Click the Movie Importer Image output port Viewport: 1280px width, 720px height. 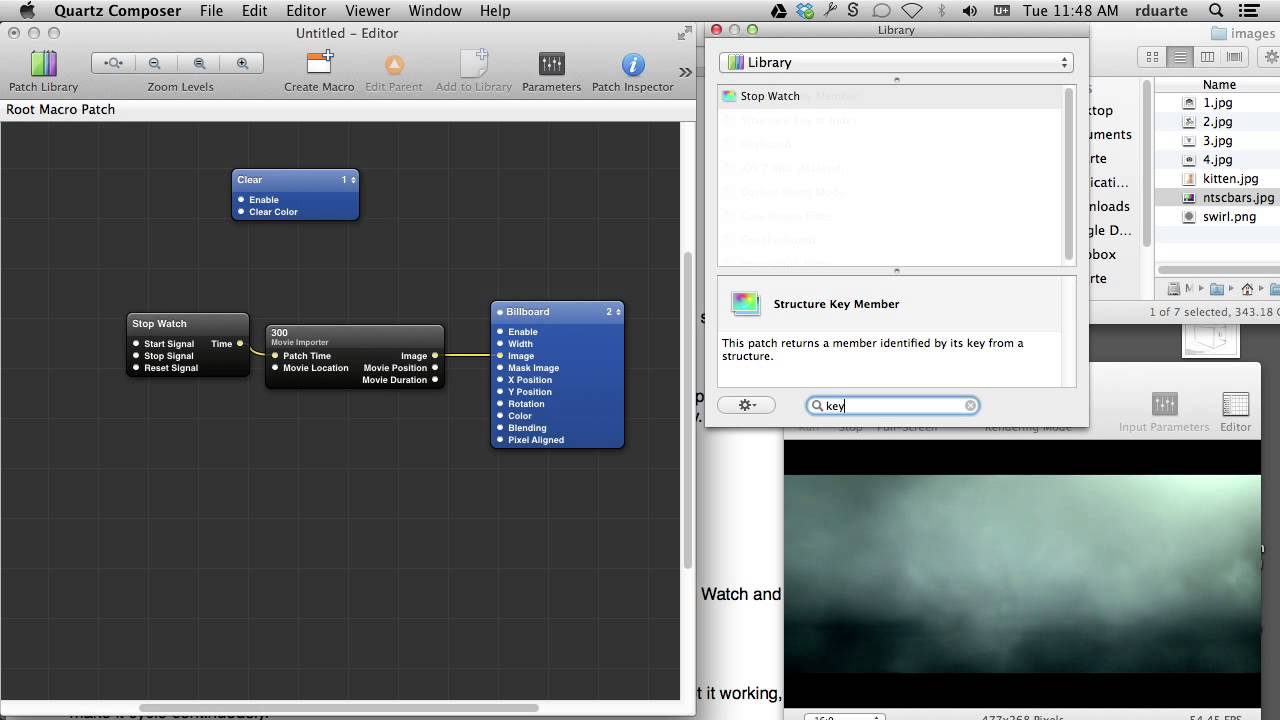coord(435,356)
